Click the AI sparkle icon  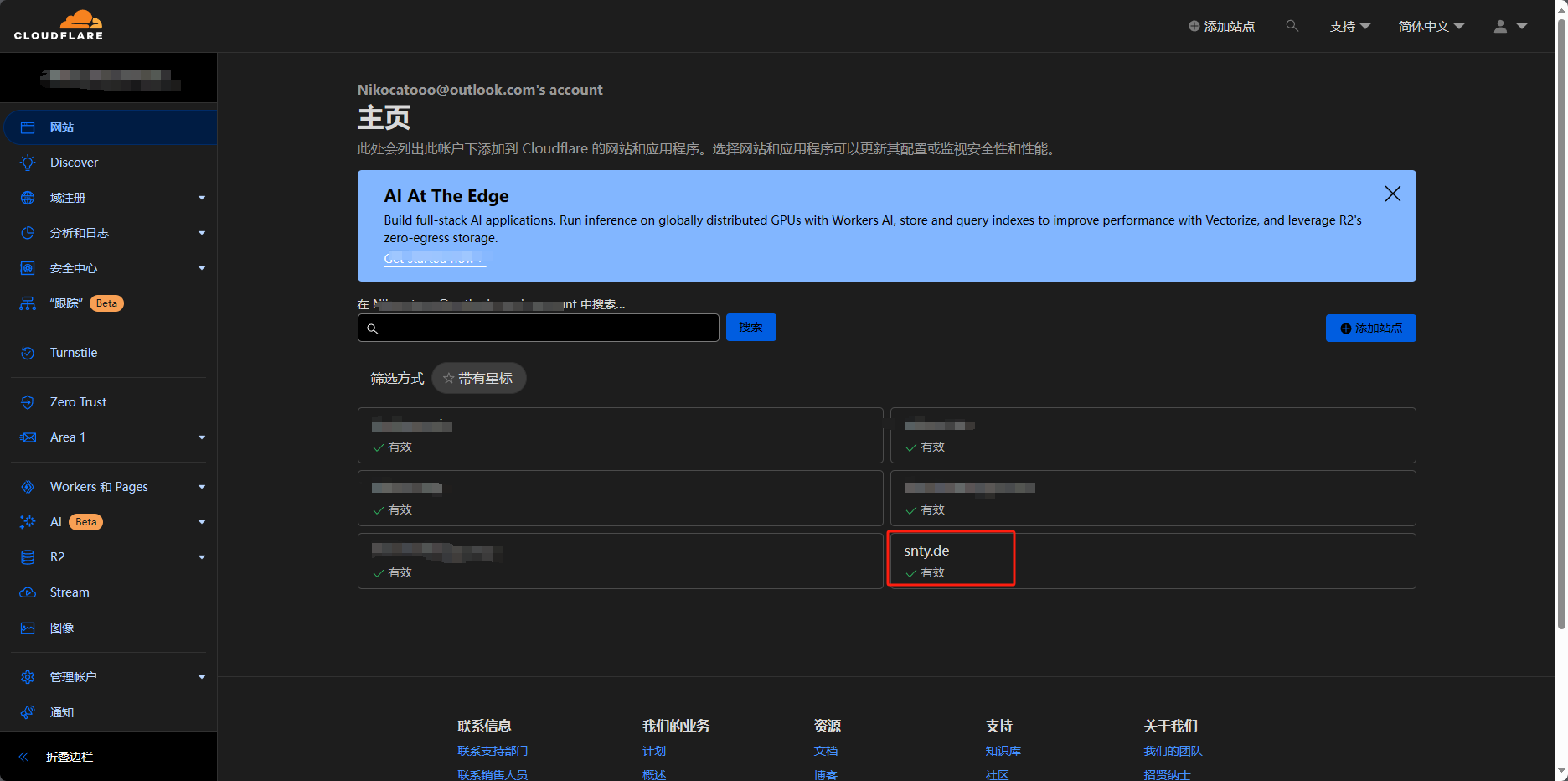coord(28,522)
